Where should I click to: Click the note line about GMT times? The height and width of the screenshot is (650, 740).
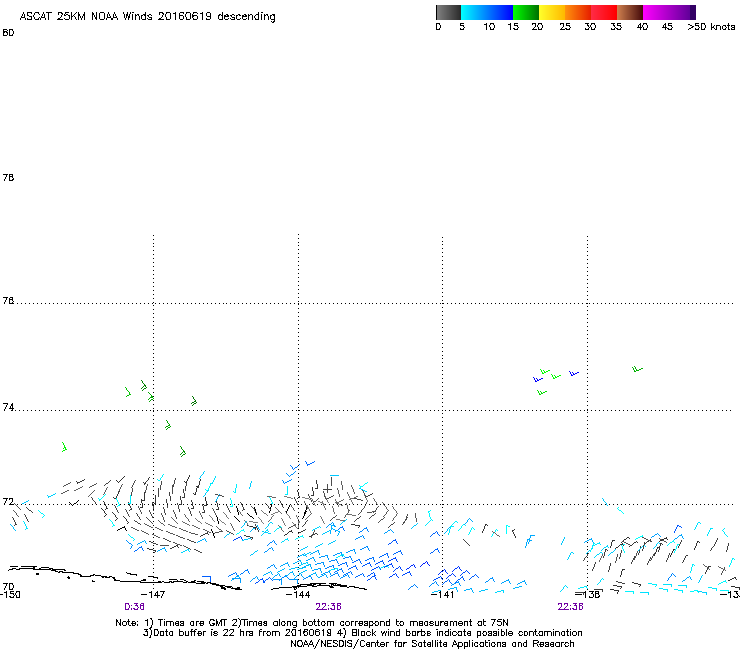click(x=312, y=623)
